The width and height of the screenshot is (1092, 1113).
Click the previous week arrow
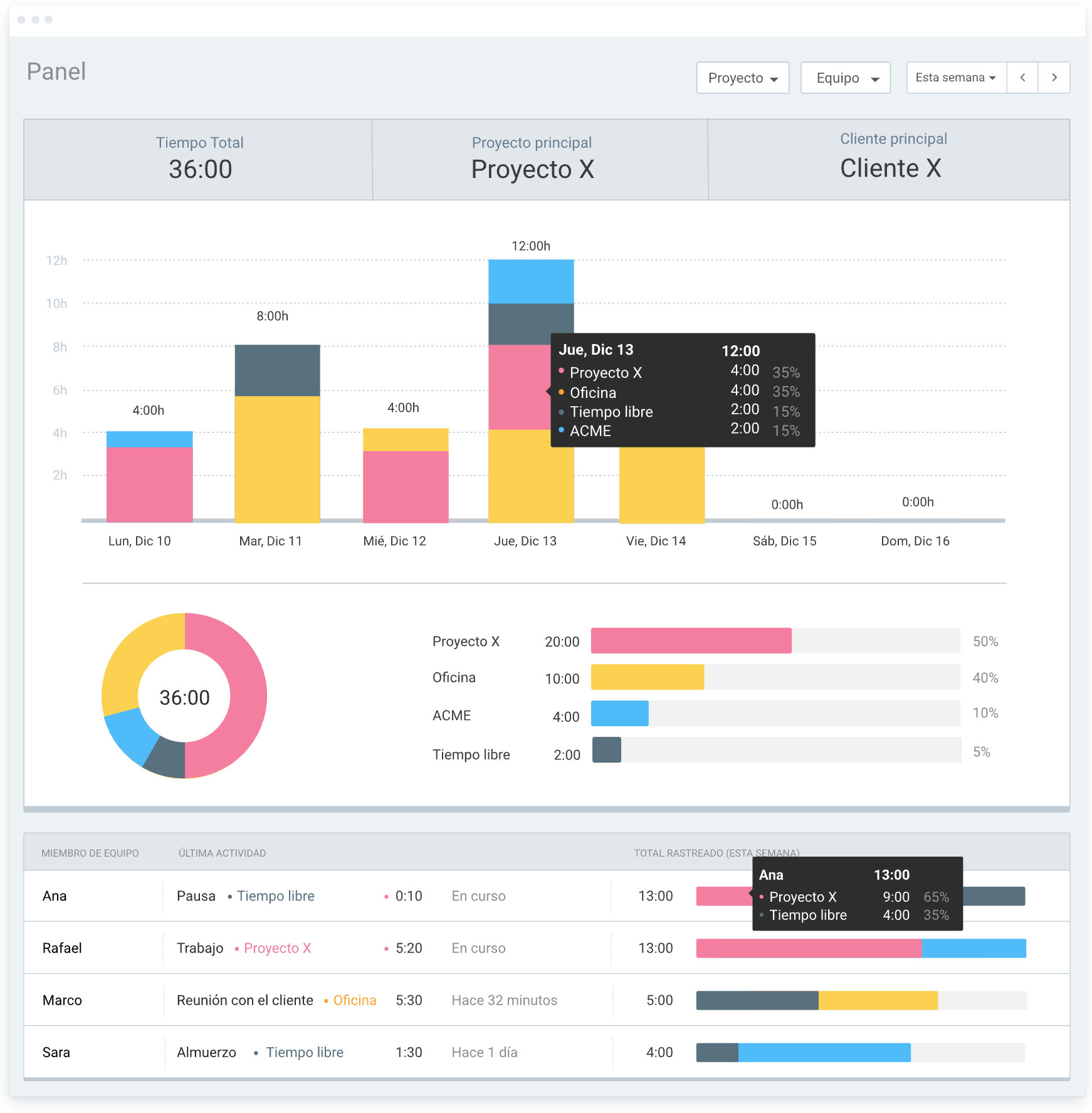(1022, 78)
